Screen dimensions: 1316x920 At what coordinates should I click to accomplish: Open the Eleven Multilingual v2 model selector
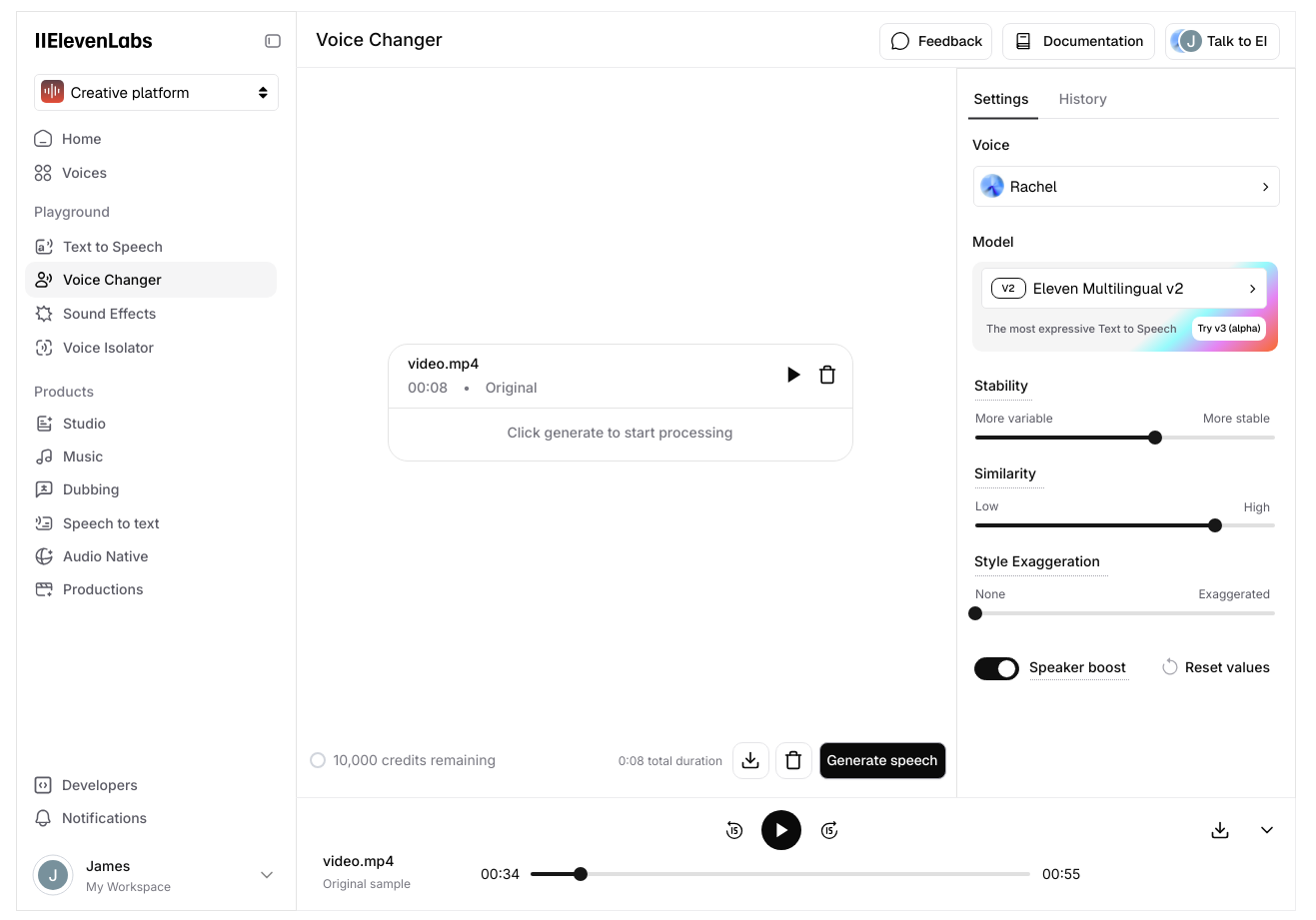(x=1124, y=289)
